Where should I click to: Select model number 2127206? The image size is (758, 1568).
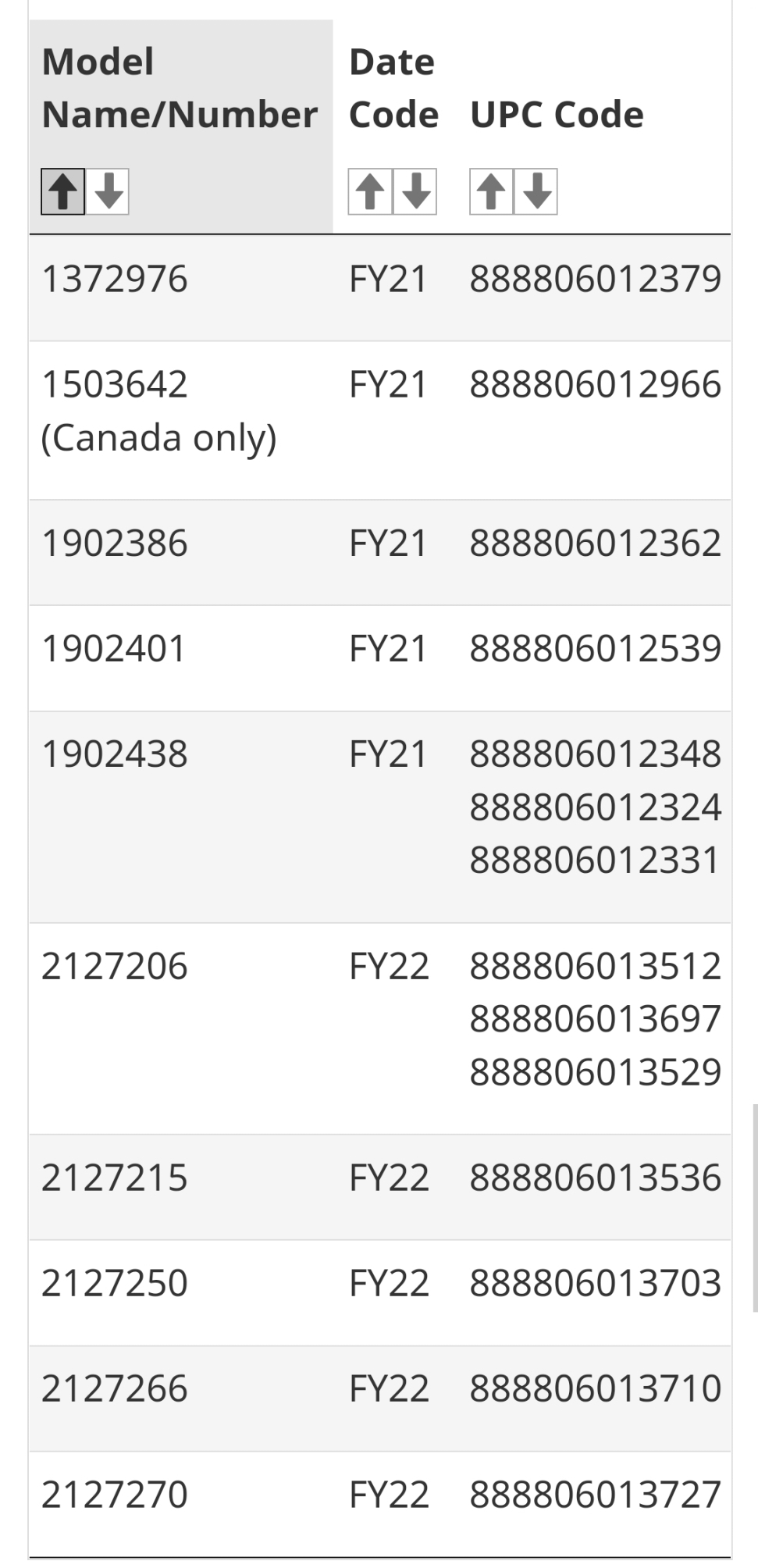point(115,967)
